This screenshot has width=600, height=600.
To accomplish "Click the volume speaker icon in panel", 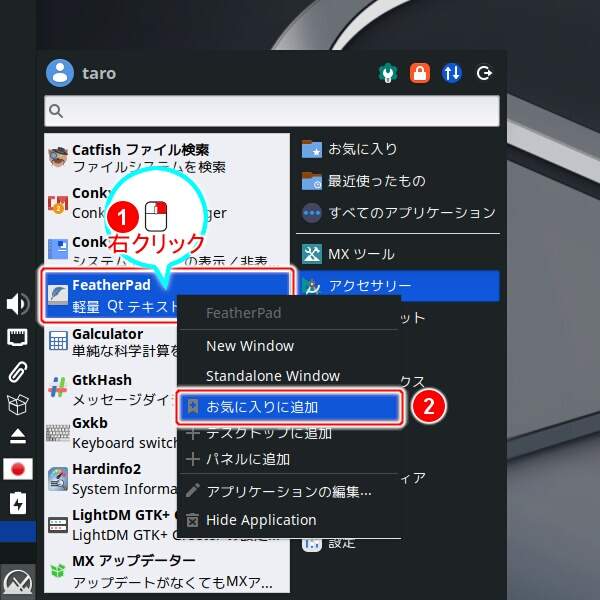I will tap(18, 304).
